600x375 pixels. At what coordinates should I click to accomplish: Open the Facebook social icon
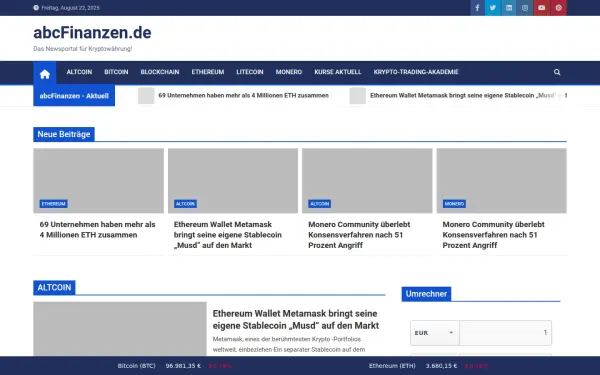(x=478, y=8)
